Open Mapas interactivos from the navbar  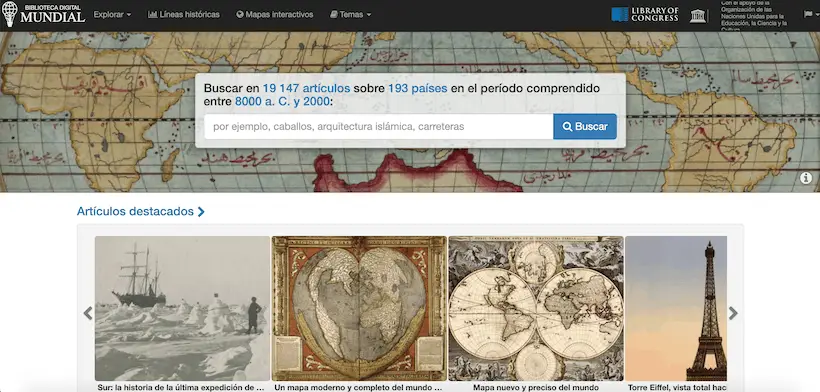point(275,15)
